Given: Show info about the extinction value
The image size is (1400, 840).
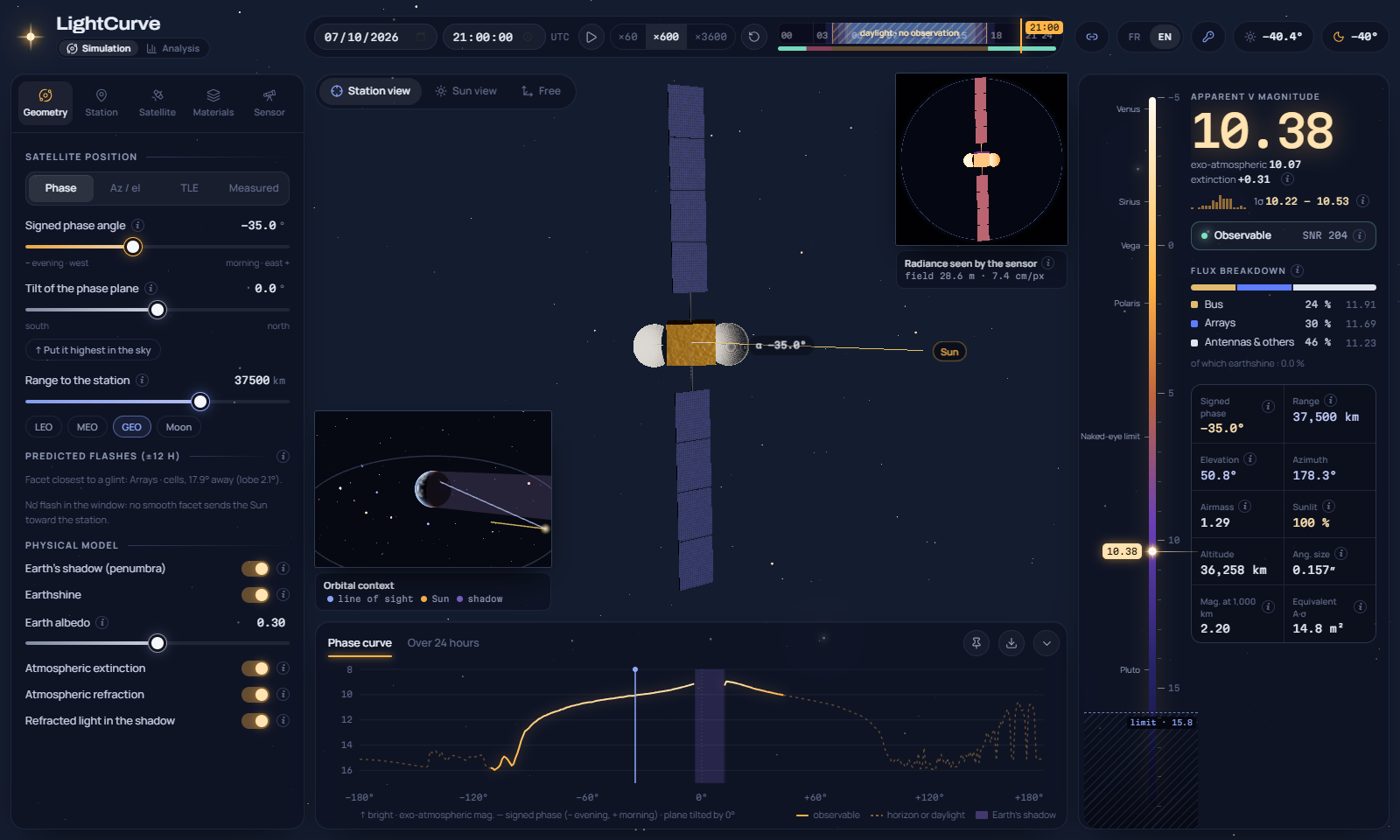Looking at the screenshot, I should tap(1287, 179).
